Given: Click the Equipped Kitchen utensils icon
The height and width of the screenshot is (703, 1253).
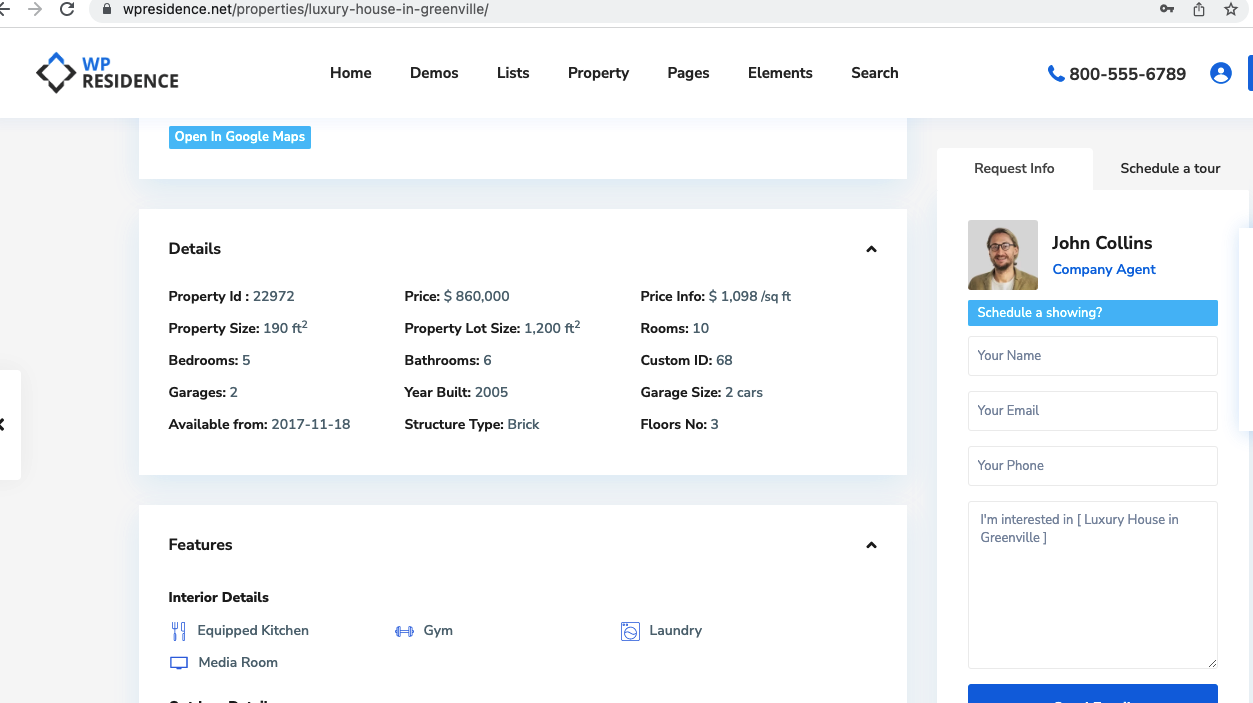Looking at the screenshot, I should tap(179, 631).
